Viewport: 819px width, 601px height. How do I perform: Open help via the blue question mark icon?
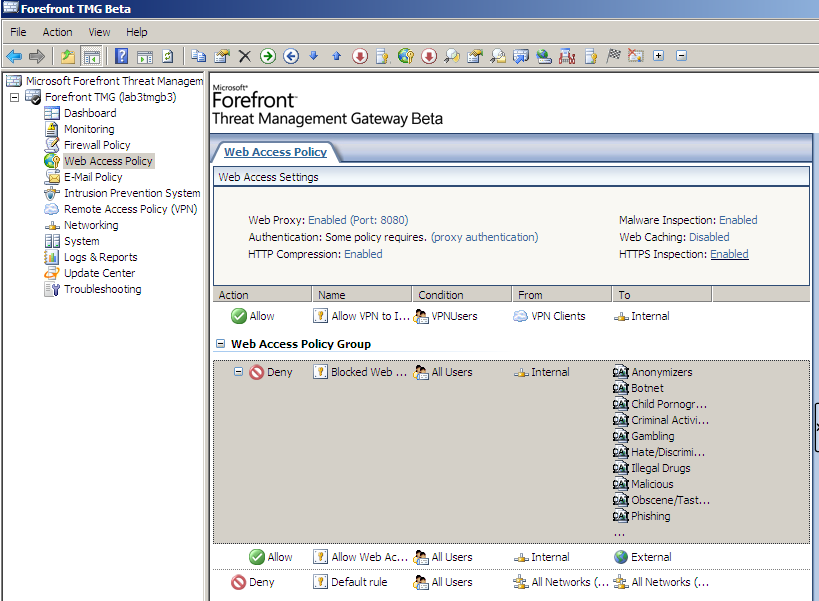(122, 56)
